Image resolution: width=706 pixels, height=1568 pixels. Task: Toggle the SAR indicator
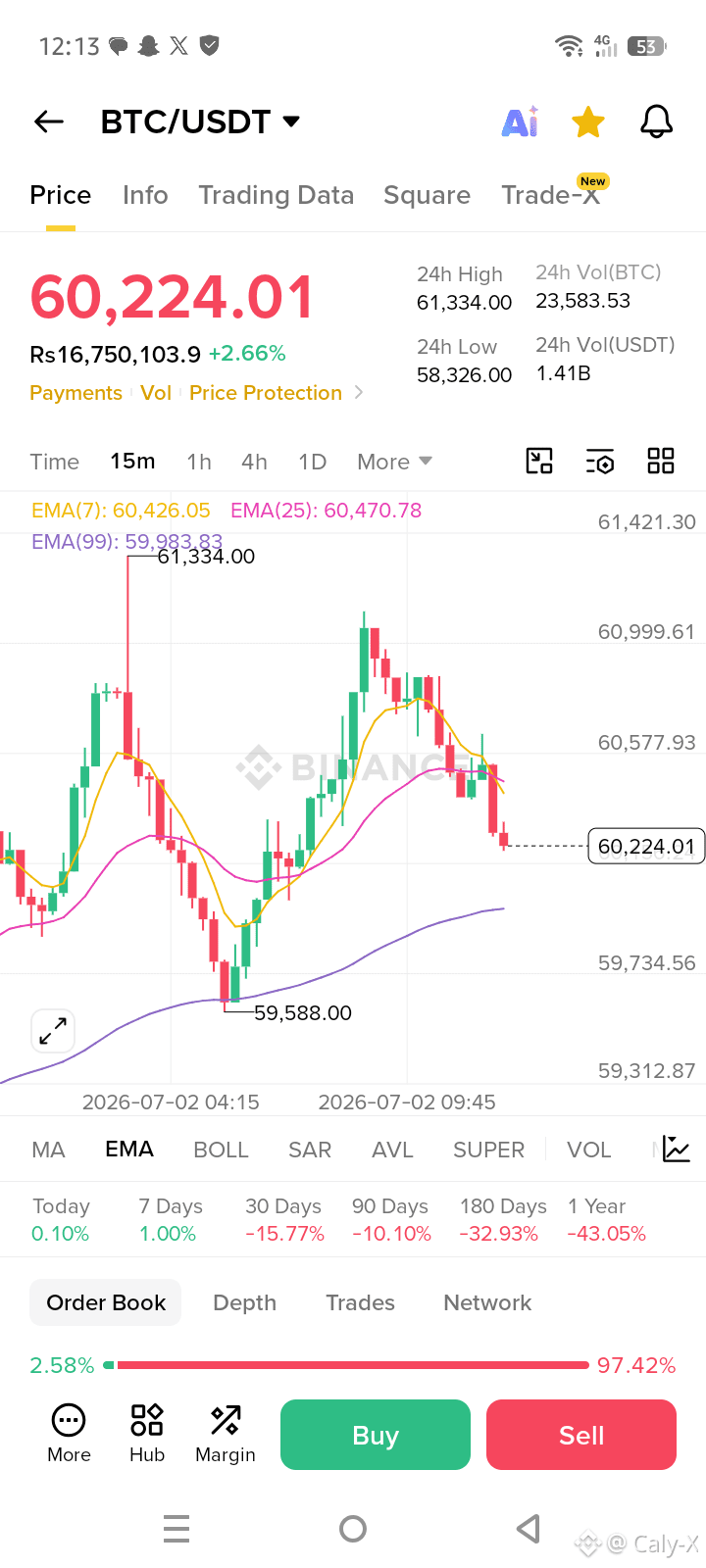[310, 1150]
